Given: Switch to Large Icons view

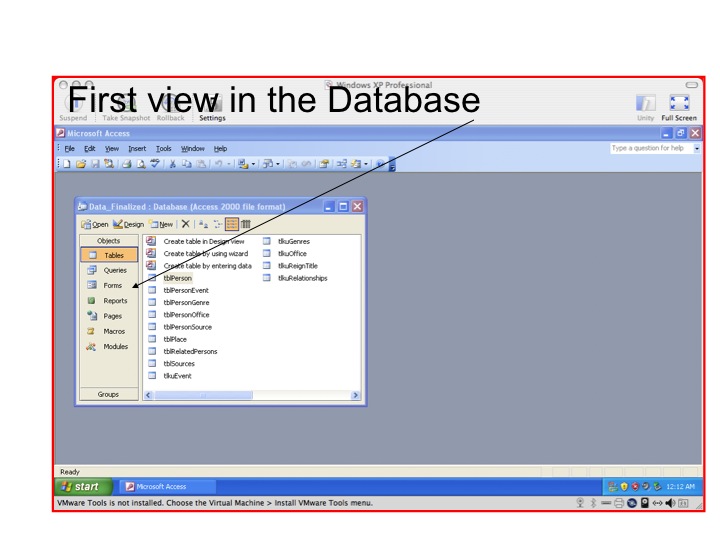Looking at the screenshot, I should [x=203, y=224].
